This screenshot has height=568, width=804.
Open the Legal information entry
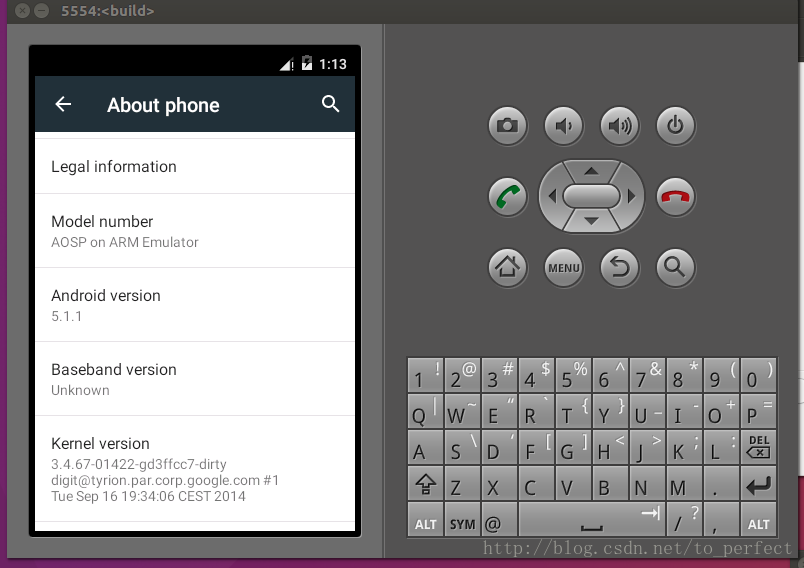(195, 167)
